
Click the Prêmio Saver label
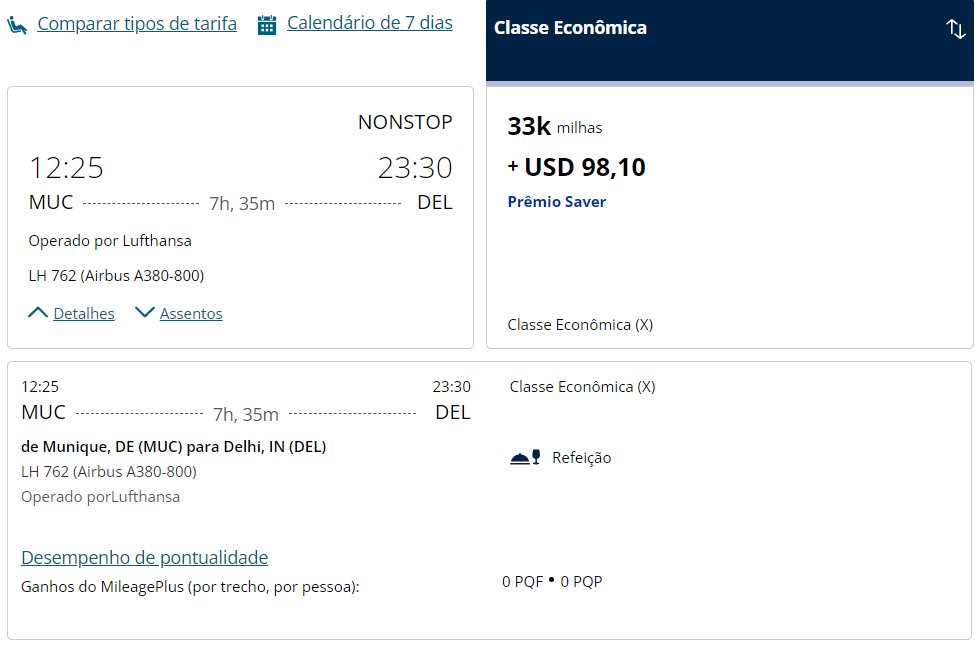[x=557, y=202]
